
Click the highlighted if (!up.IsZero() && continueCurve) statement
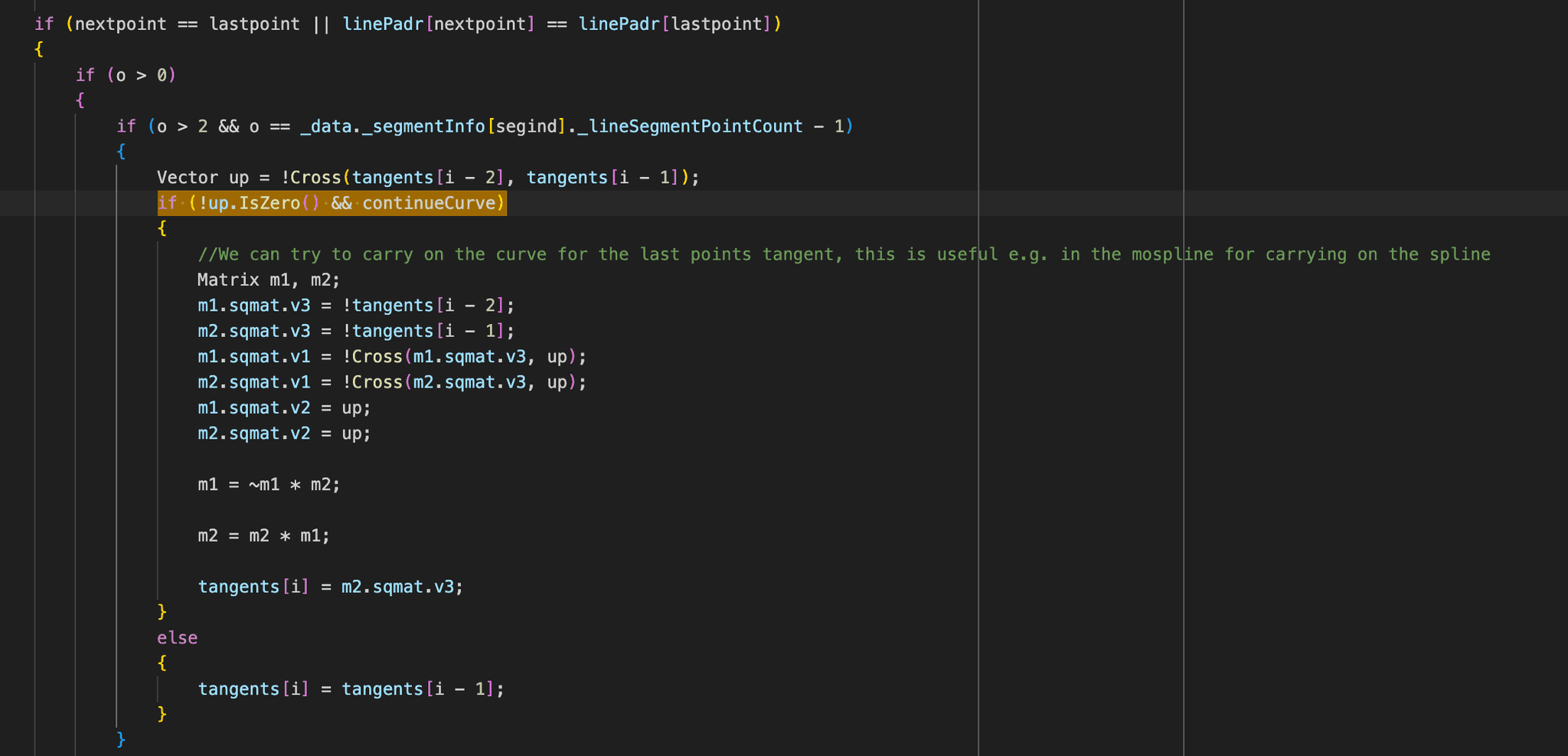(x=331, y=203)
